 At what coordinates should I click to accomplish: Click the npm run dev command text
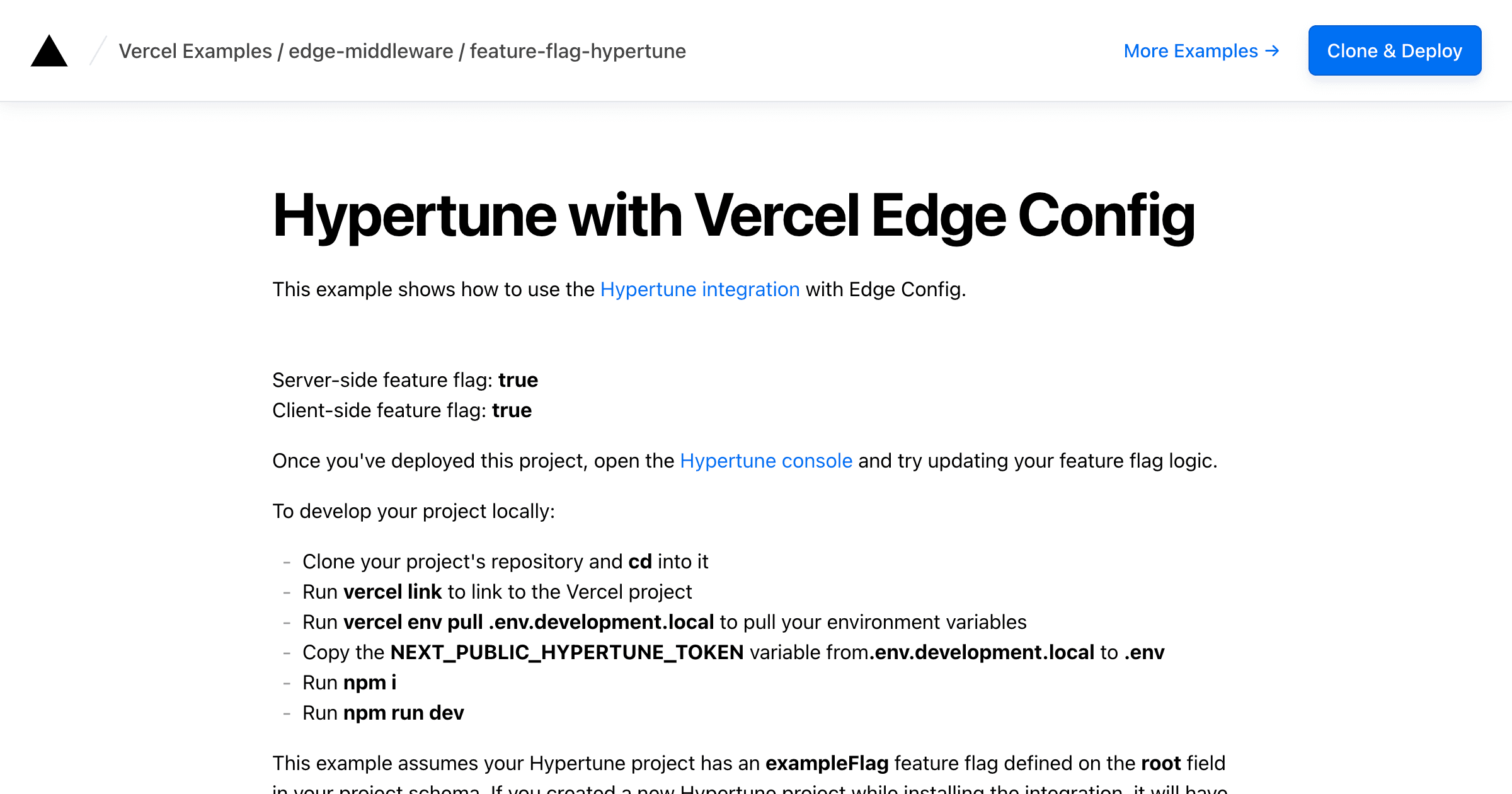point(403,713)
